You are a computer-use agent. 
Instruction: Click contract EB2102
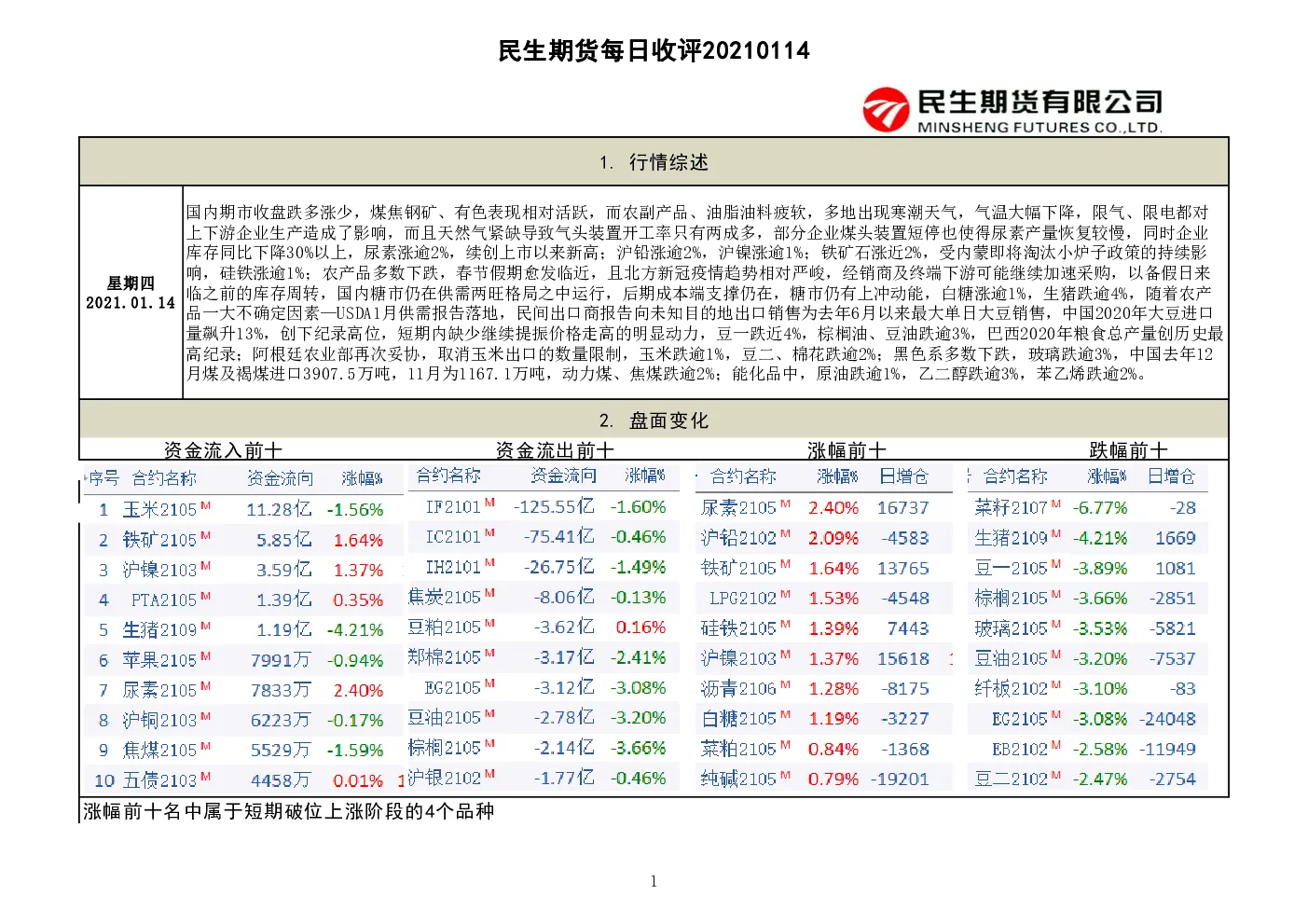(x=1020, y=749)
